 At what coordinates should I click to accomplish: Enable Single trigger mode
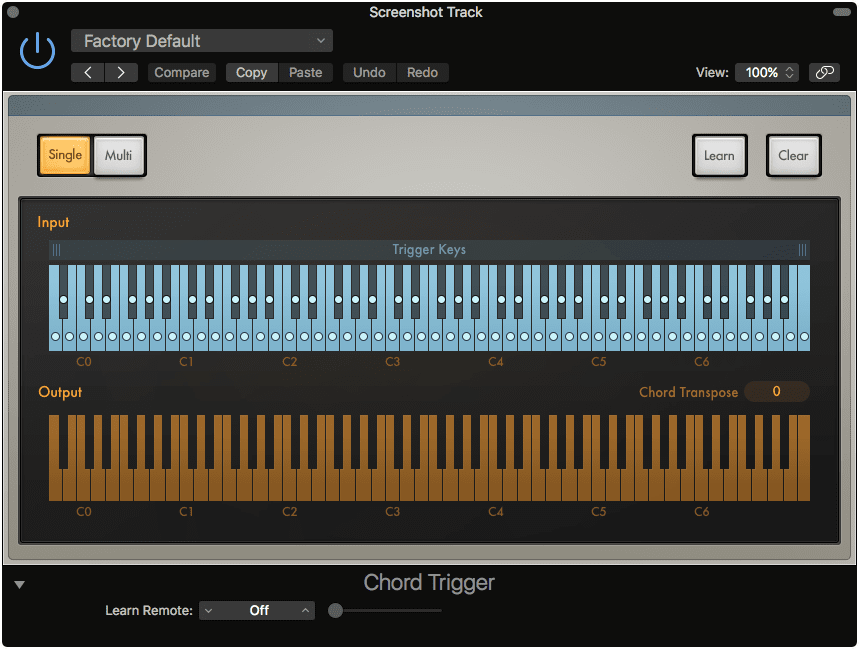(64, 155)
